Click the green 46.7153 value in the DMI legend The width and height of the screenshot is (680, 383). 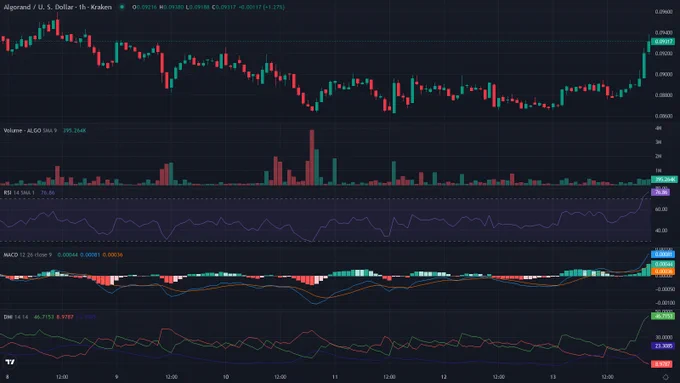(x=44, y=317)
